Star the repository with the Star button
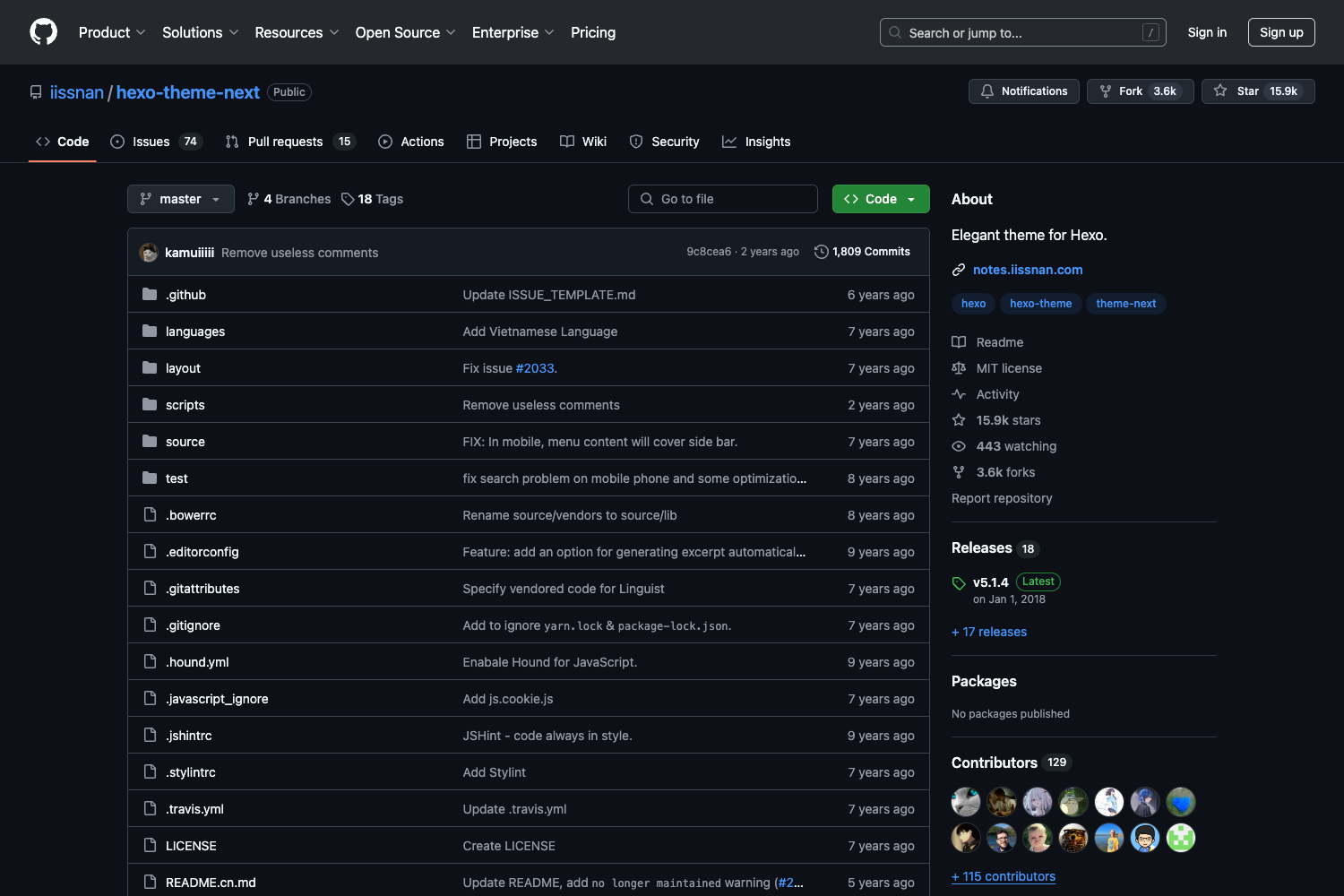The height and width of the screenshot is (896, 1344). pyautogui.click(x=1258, y=91)
